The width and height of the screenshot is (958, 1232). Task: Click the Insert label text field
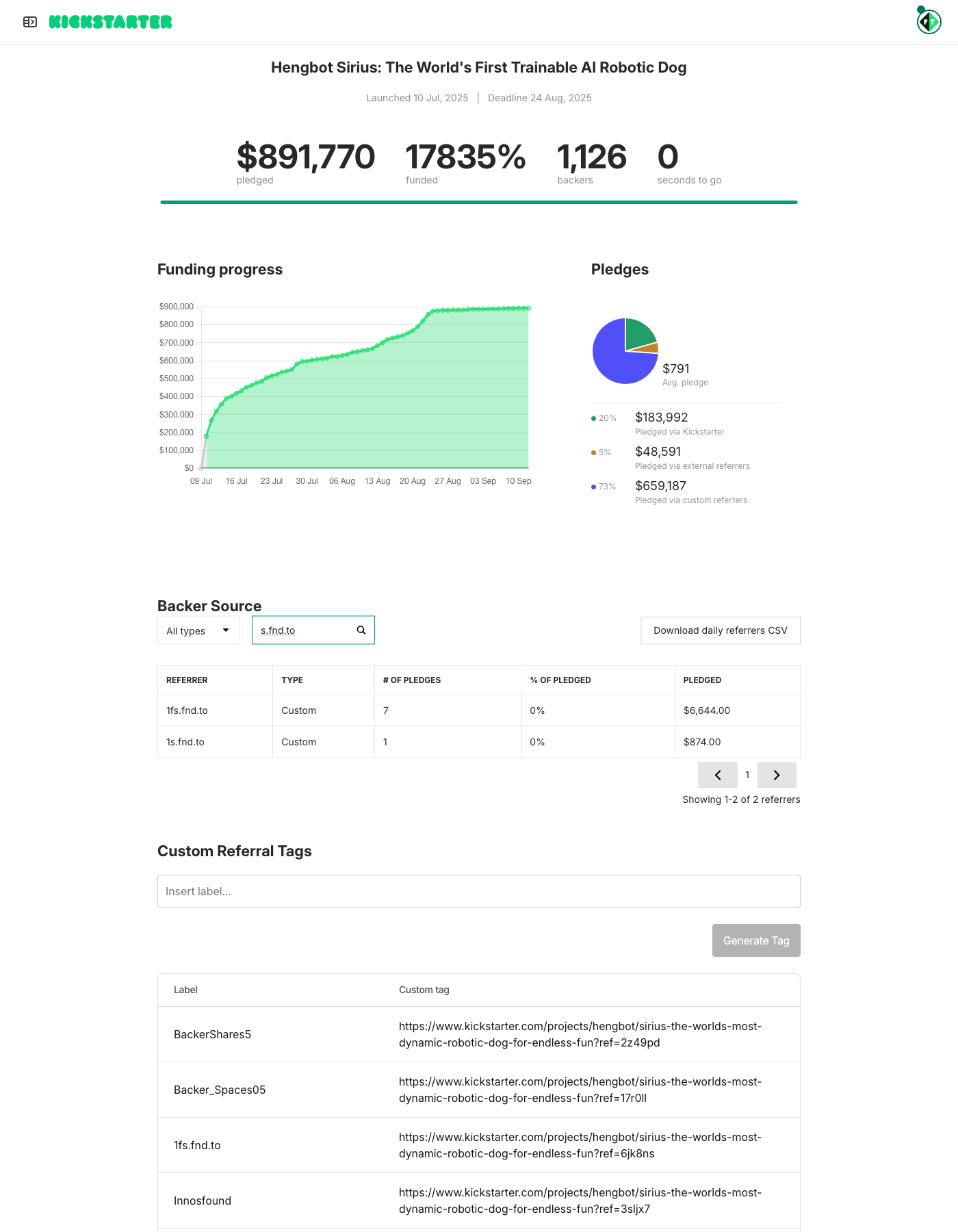(478, 891)
